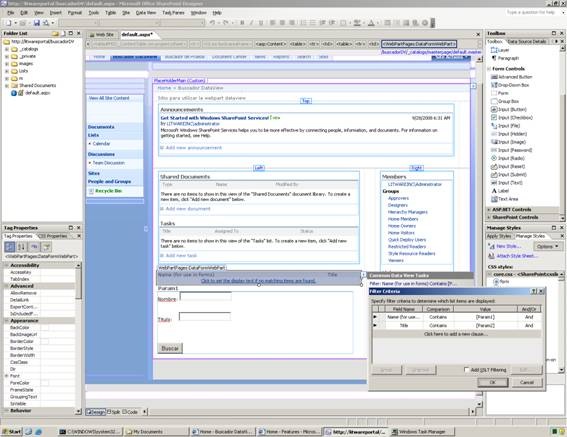Open the Data View menu
This screenshot has height=437, width=567.
(146, 13)
